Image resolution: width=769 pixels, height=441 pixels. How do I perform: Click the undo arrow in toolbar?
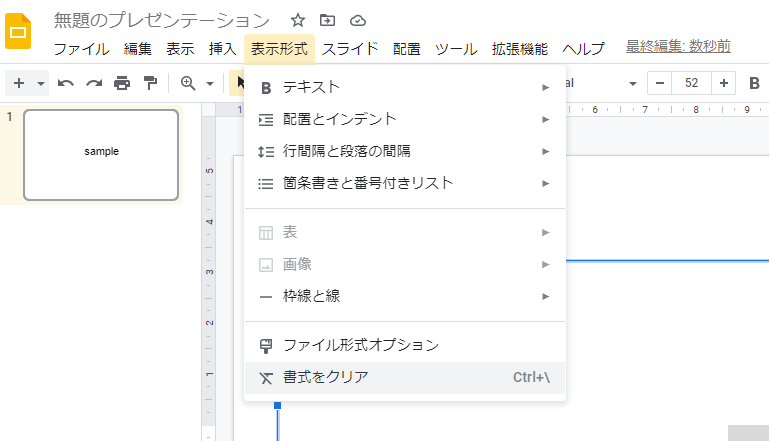[66, 83]
